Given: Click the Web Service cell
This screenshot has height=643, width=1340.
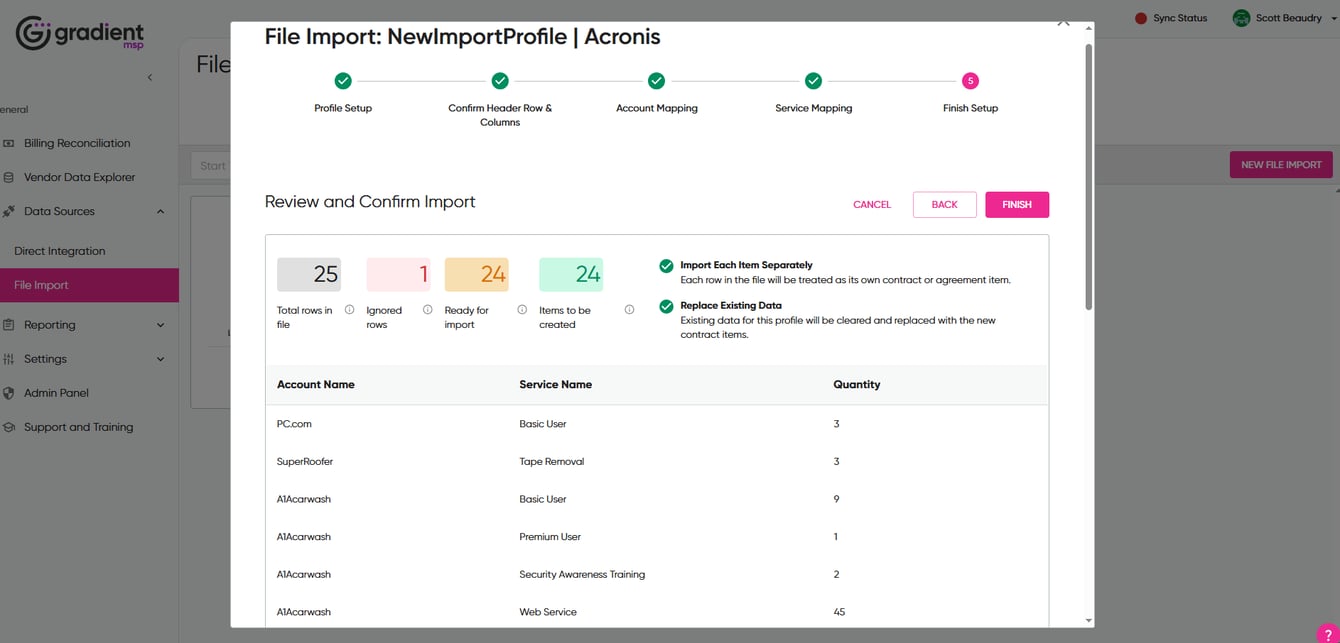Looking at the screenshot, I should point(548,612).
